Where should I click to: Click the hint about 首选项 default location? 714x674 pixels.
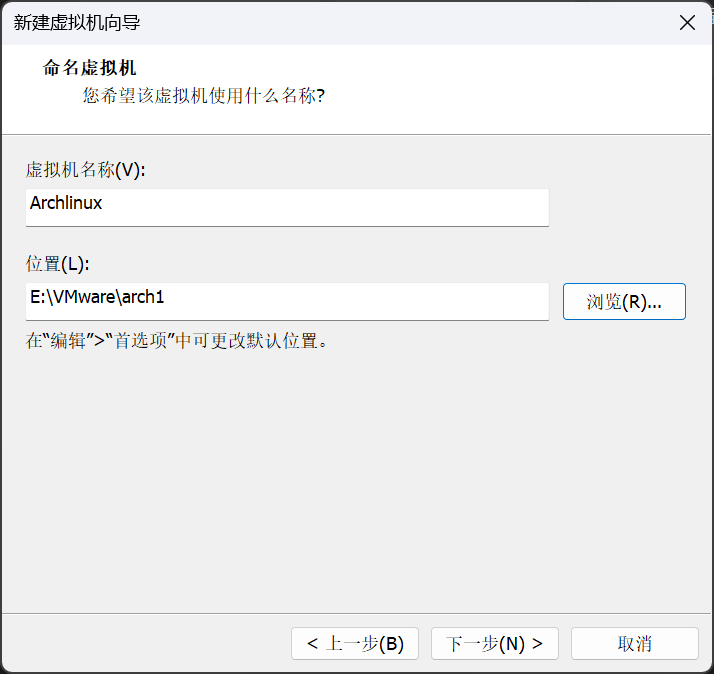(177, 340)
